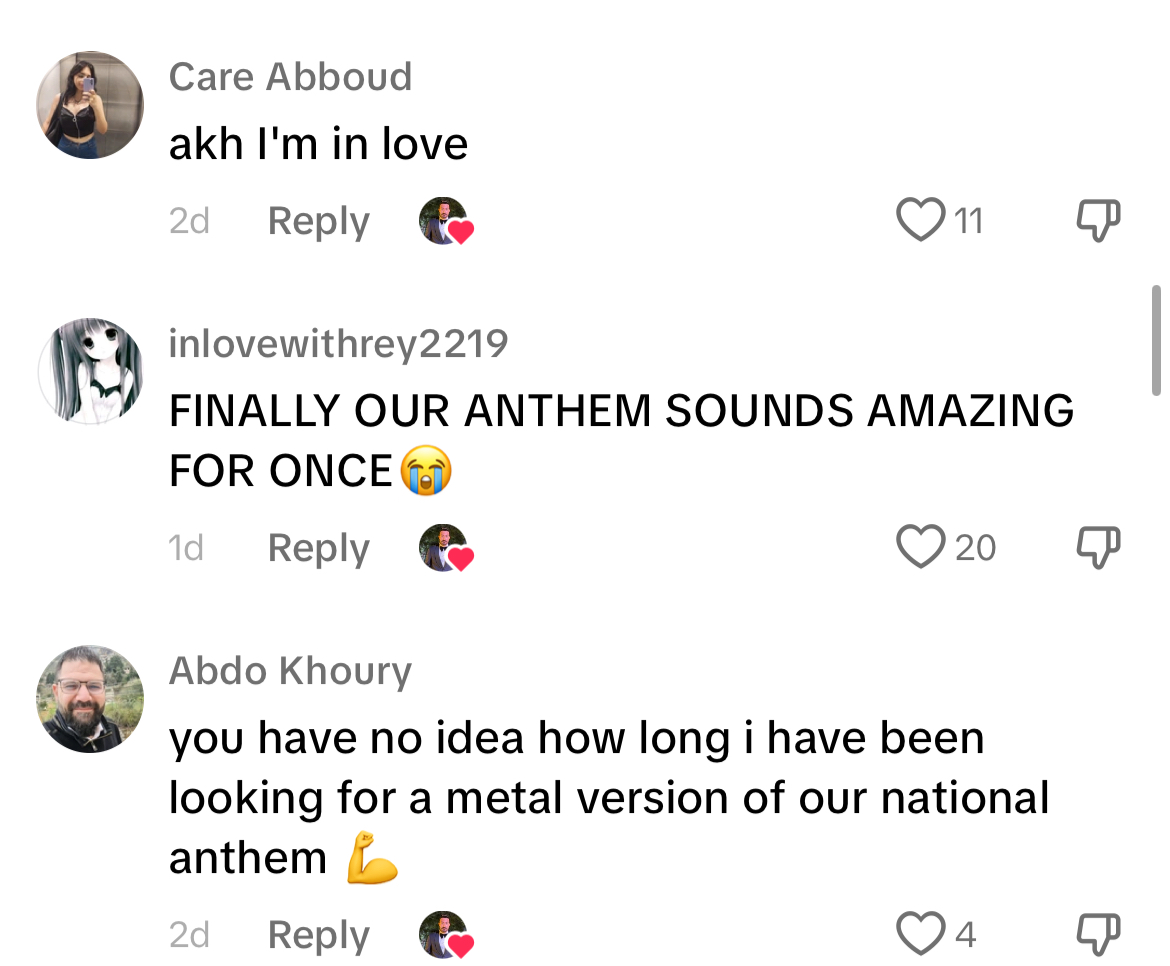Like Care Abboud's comment with the heart icon

tap(921, 221)
